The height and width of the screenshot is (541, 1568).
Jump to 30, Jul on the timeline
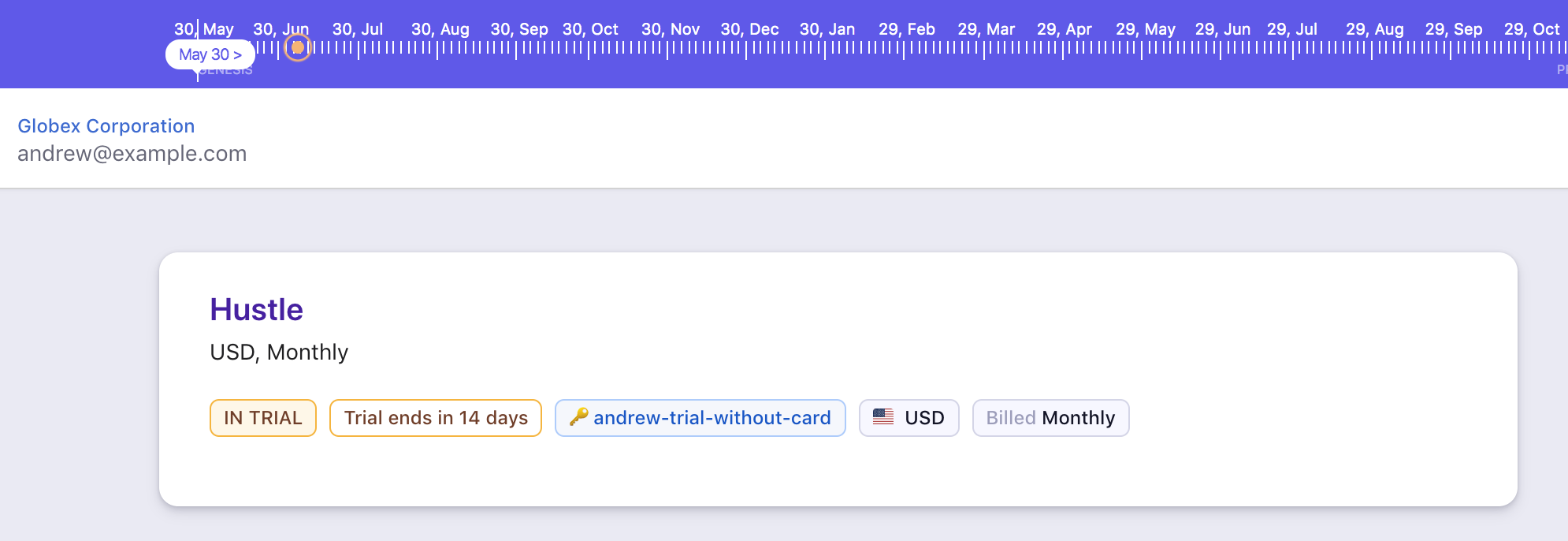click(358, 30)
